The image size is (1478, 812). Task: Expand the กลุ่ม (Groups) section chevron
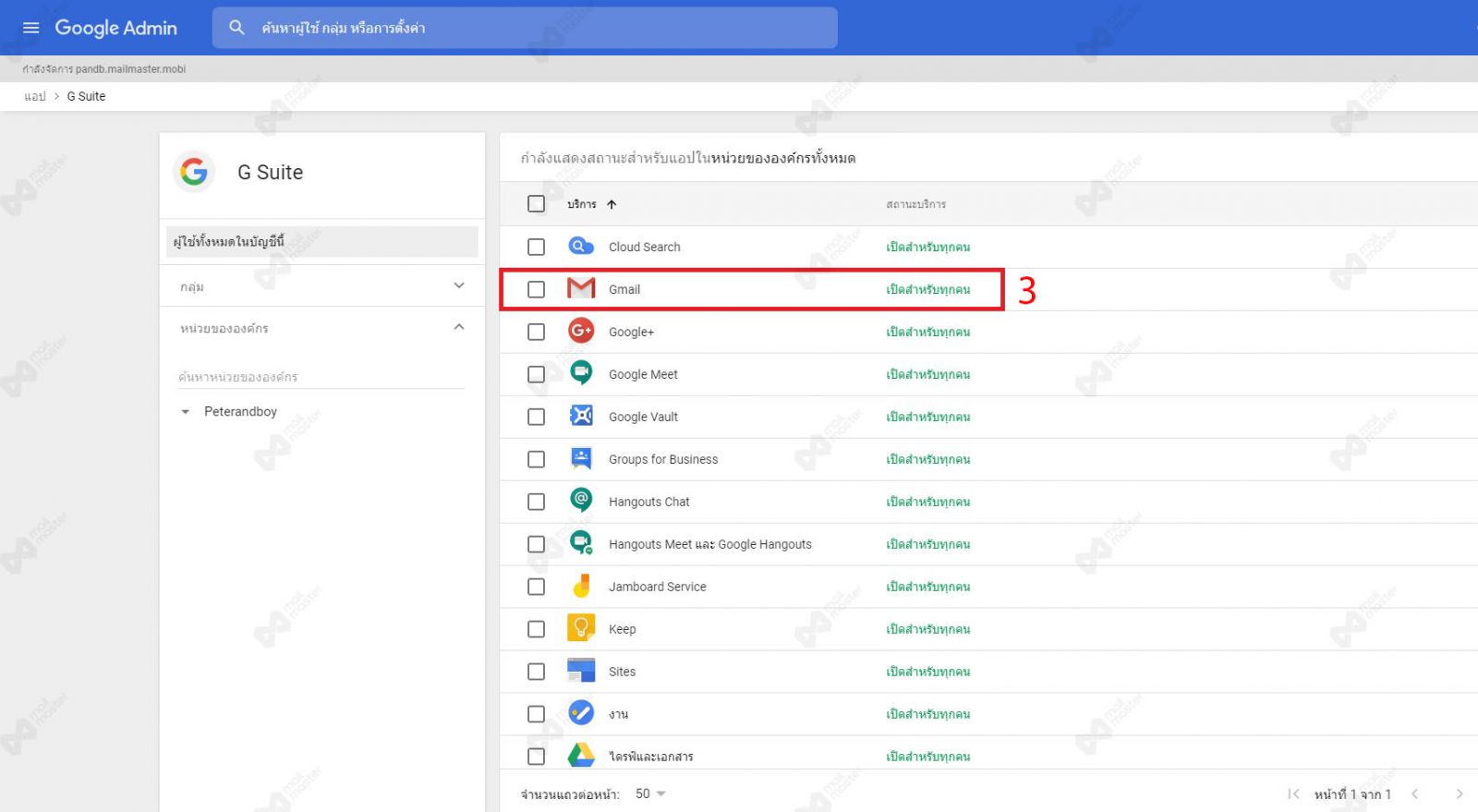click(459, 285)
